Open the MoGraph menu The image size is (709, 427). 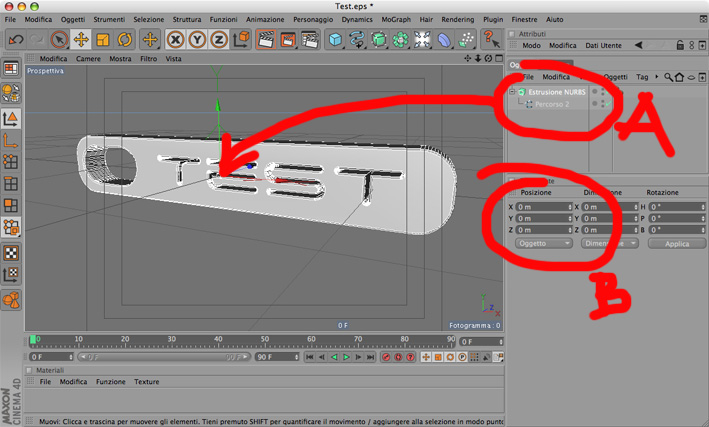396,19
